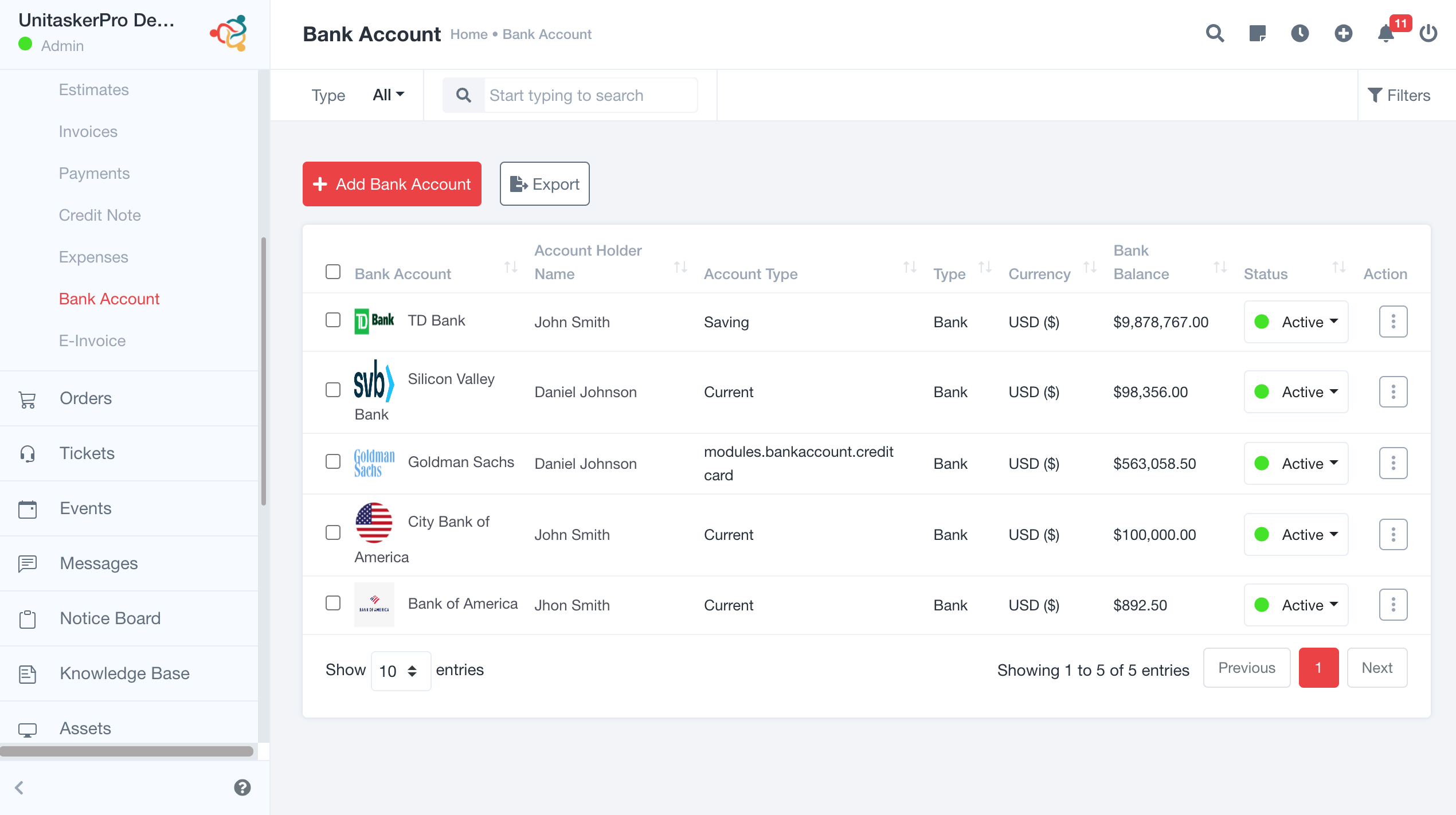This screenshot has width=1456, height=815.
Task: Open actions menu for TD Bank row
Action: 1393,322
